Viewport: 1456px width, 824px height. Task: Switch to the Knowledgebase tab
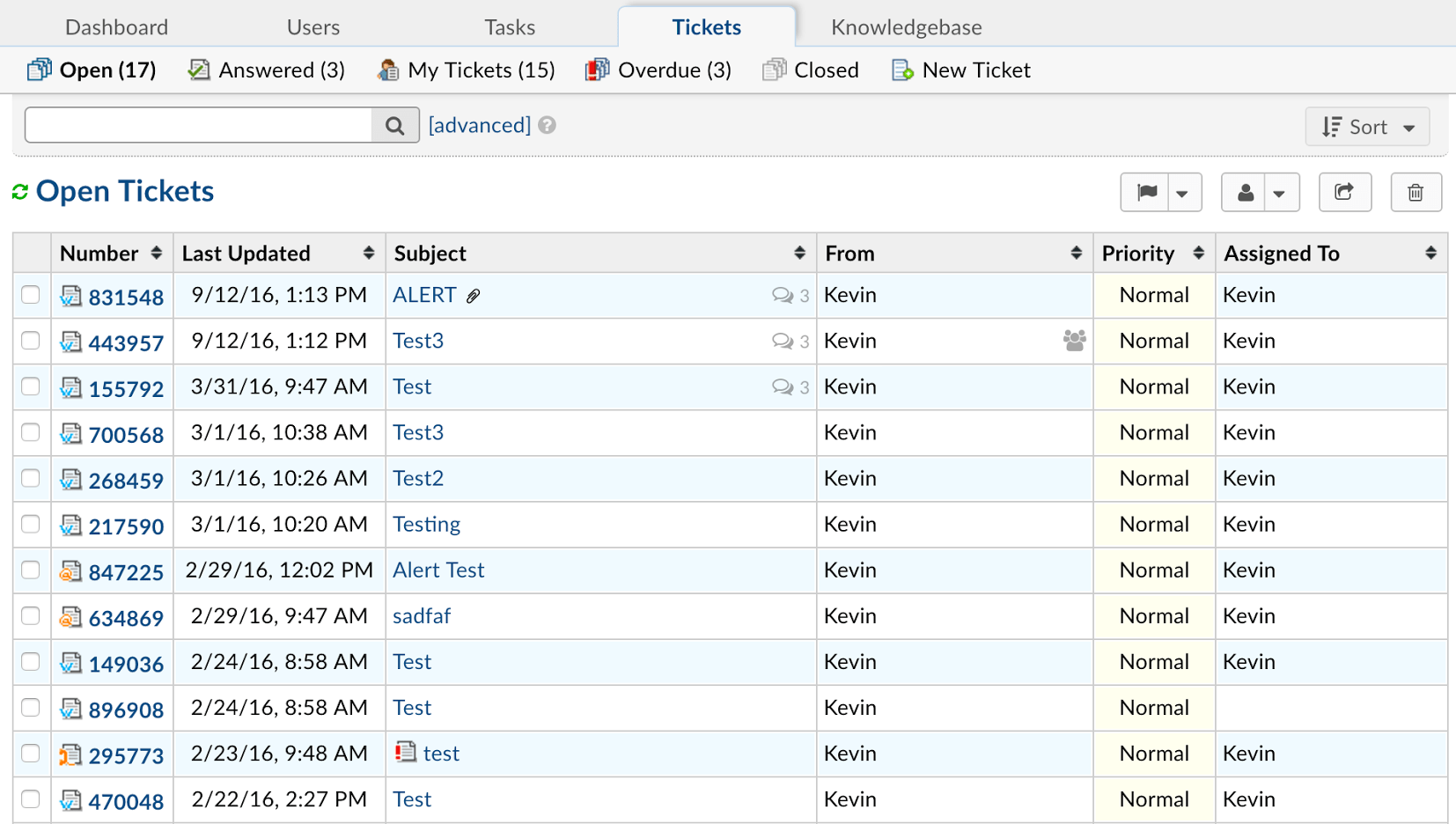coord(906,27)
